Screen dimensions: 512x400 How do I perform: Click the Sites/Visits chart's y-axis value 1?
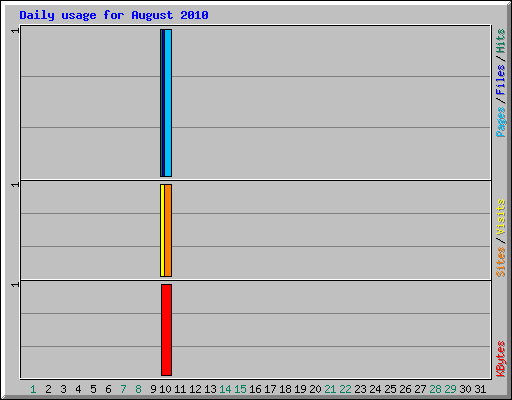pos(15,184)
